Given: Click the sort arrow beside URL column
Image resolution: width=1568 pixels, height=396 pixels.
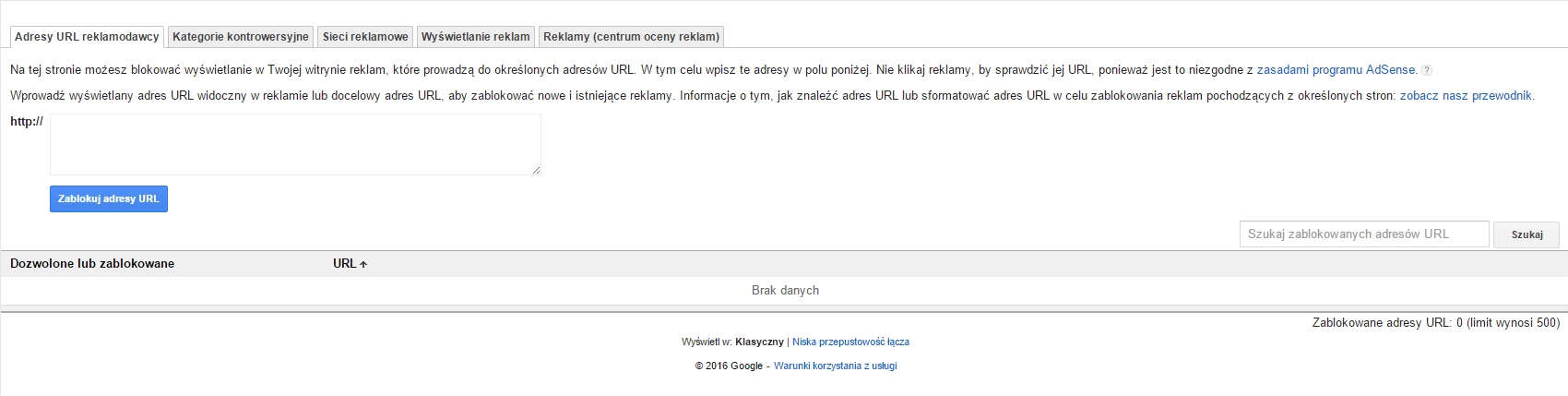Looking at the screenshot, I should click(363, 264).
